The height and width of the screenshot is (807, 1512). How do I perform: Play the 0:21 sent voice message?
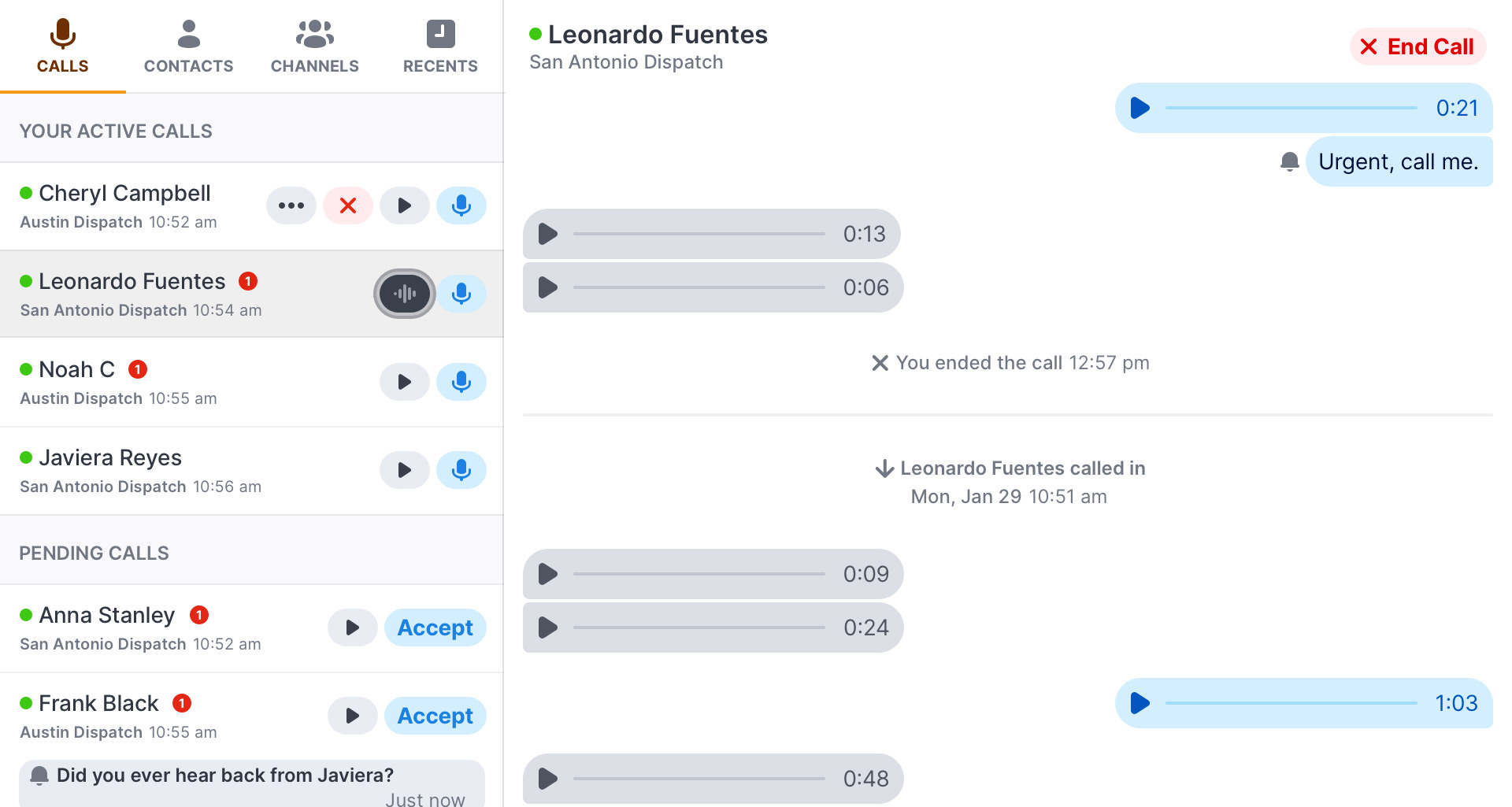(1140, 108)
